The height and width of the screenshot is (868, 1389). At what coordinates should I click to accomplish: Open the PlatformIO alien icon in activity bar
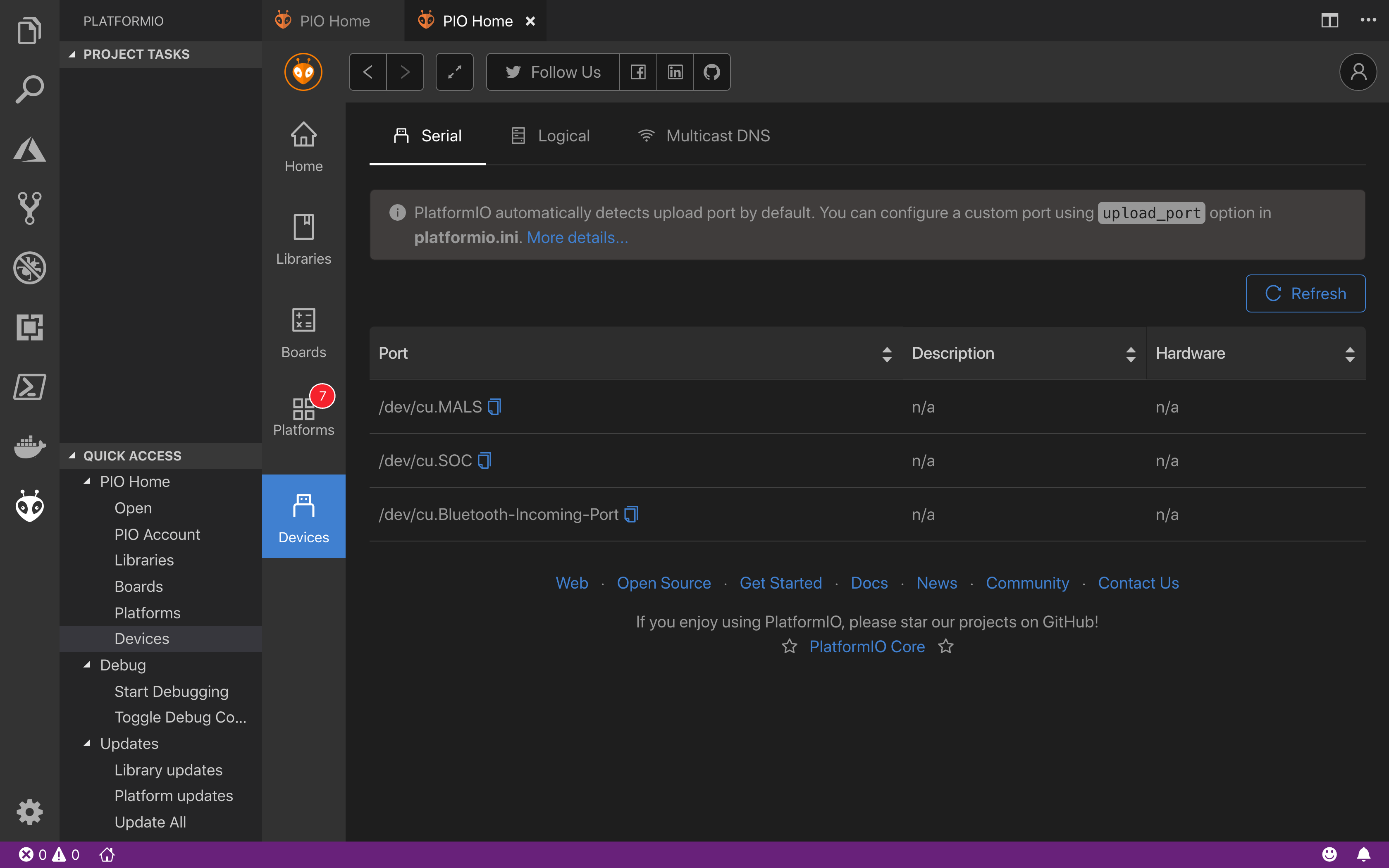tap(29, 506)
